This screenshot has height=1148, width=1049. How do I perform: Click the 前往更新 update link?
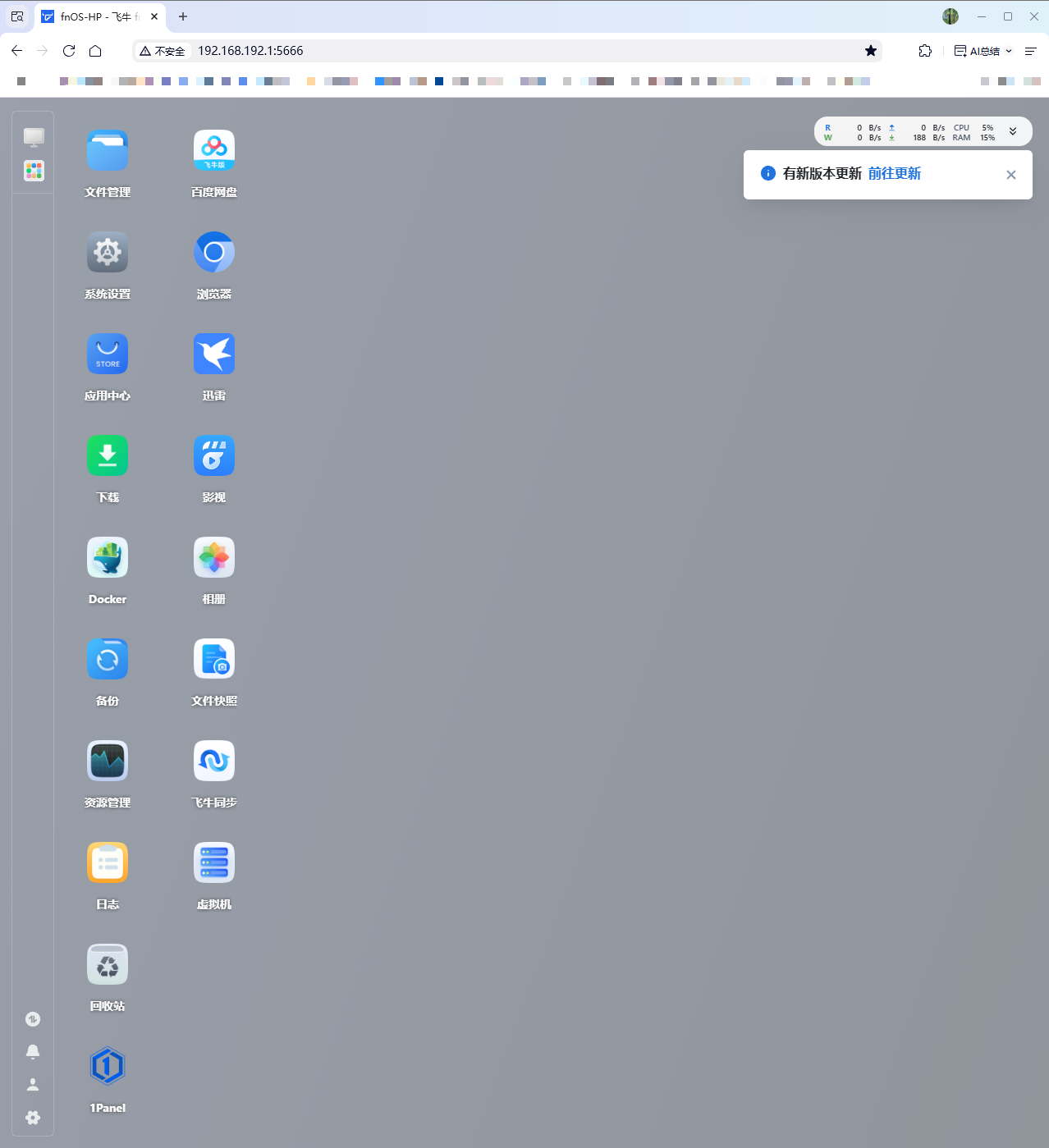tap(895, 173)
